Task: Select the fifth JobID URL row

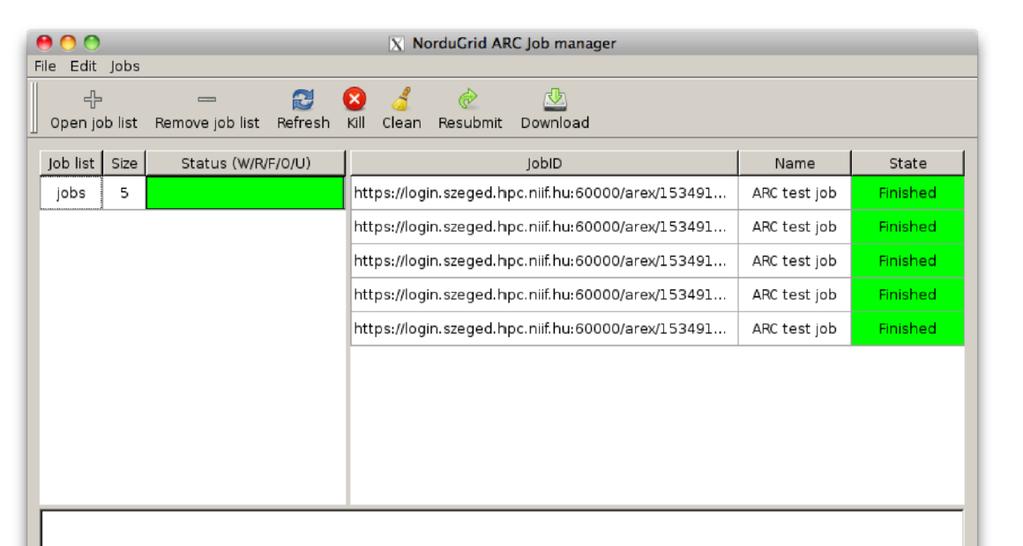Action: tap(544, 329)
